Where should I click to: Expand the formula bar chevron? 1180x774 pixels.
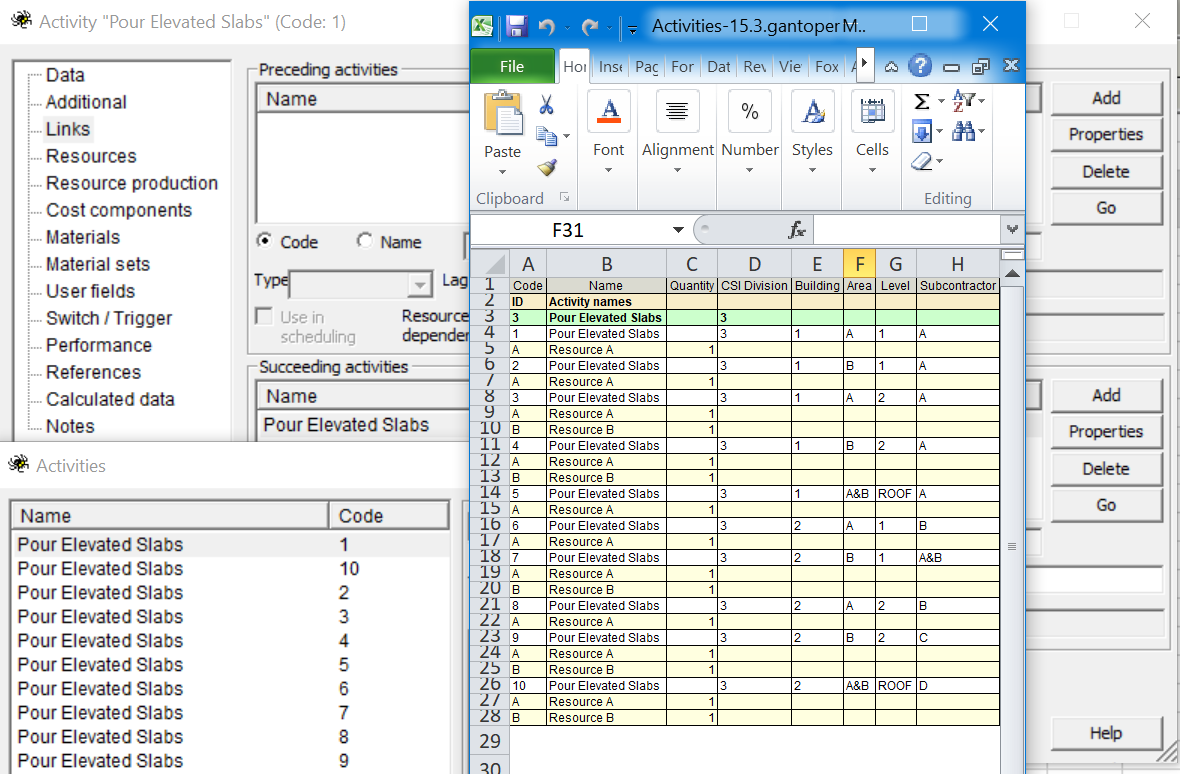pyautogui.click(x=1012, y=229)
